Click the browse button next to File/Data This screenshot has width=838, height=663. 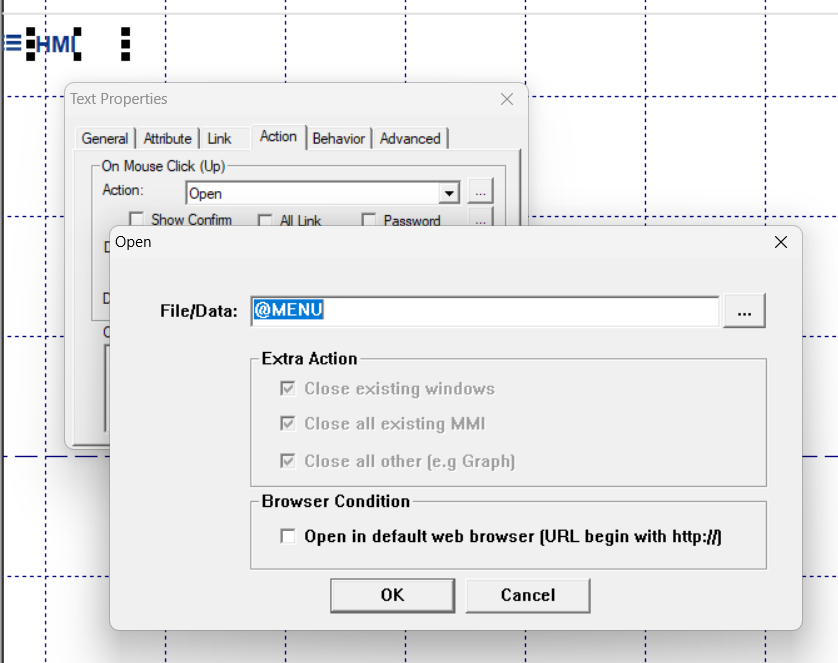[x=744, y=311]
